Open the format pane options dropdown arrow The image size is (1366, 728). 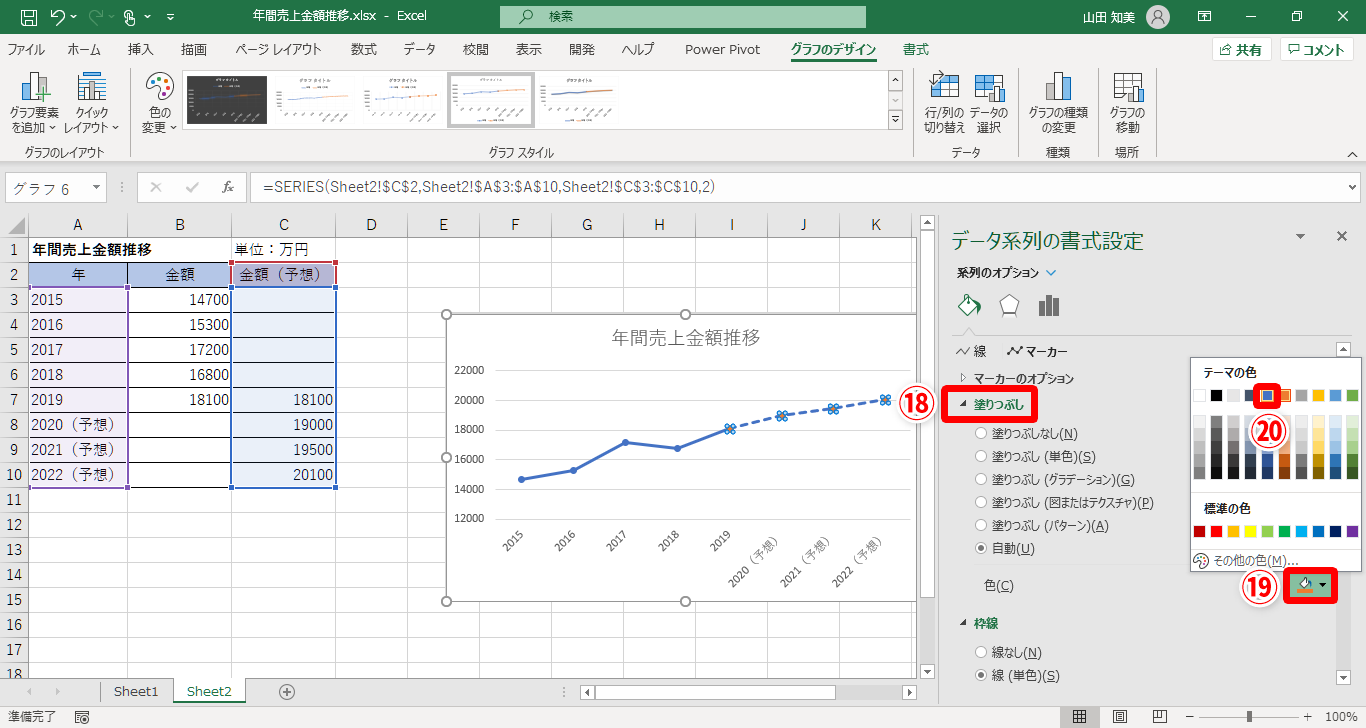(x=1301, y=236)
